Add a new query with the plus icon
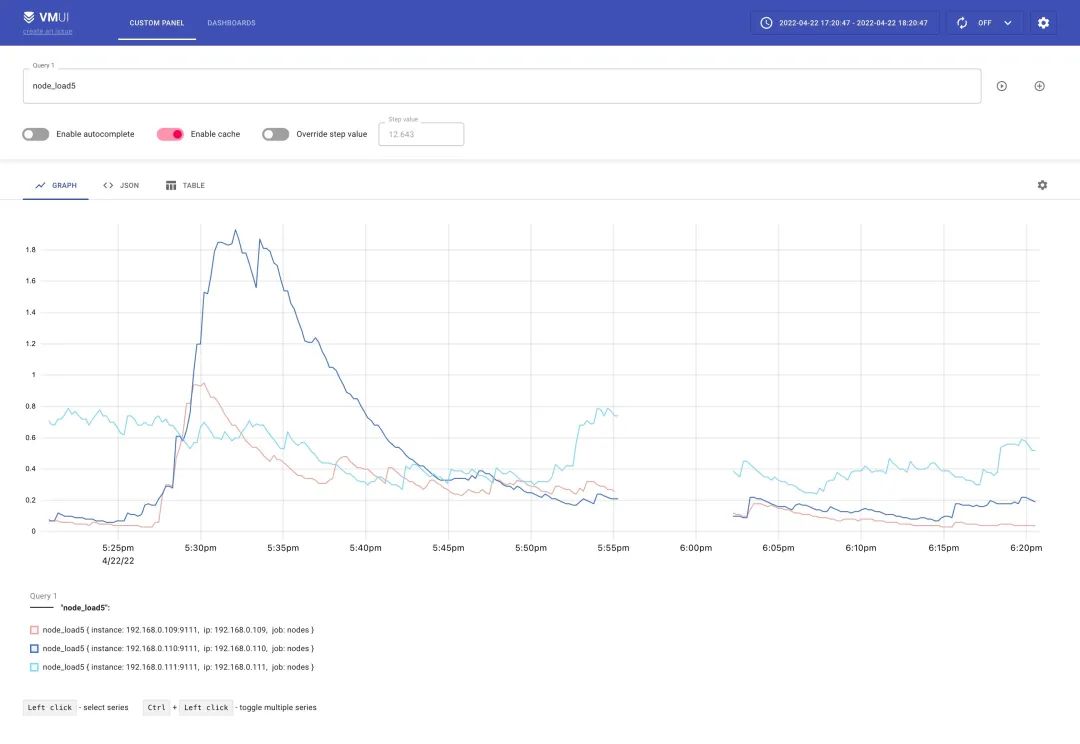 point(1039,86)
